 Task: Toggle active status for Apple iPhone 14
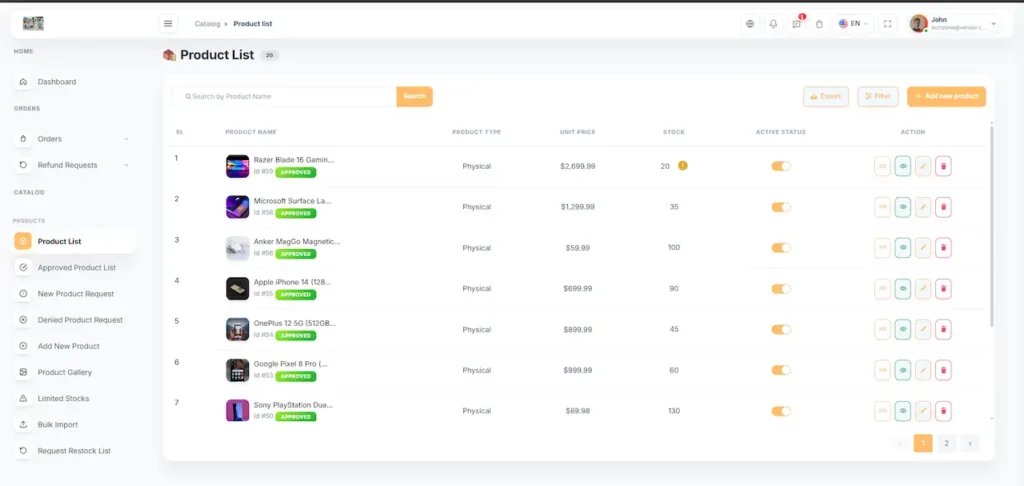click(x=781, y=289)
